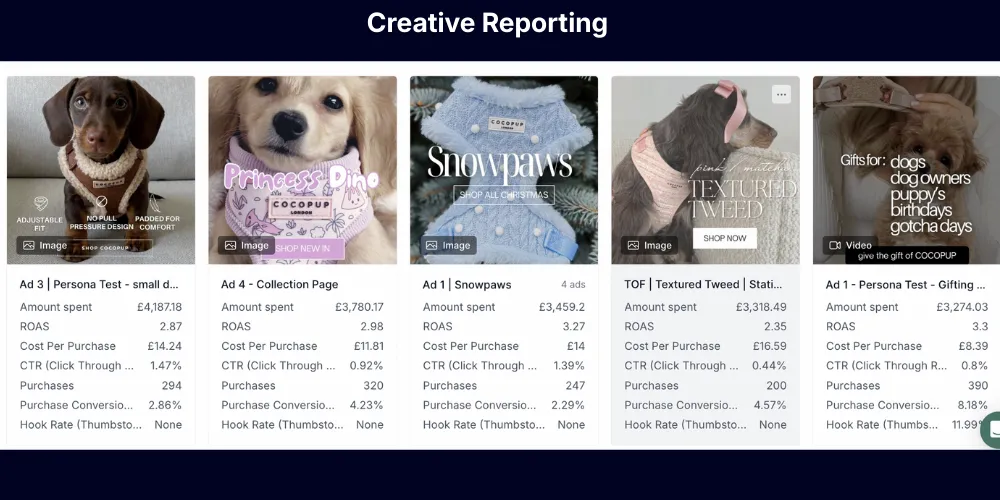Image resolution: width=1000 pixels, height=500 pixels.
Task: Open the Gifts for dogs video thumbnail
Action: click(906, 170)
